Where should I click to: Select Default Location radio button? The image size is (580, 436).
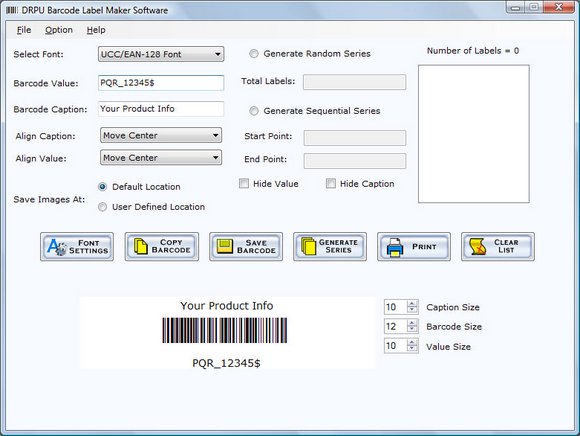(102, 187)
